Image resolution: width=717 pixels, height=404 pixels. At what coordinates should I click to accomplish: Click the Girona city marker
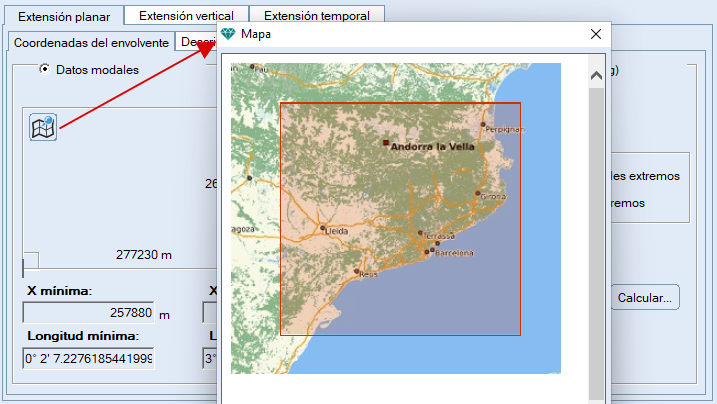[x=478, y=193]
